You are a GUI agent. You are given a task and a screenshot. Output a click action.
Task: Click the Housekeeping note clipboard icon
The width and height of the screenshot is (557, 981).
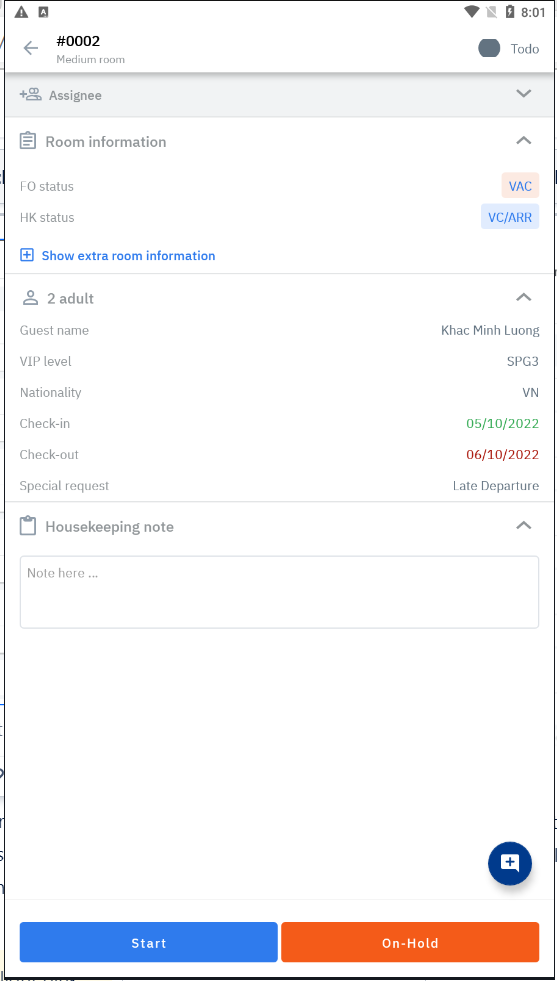point(28,526)
